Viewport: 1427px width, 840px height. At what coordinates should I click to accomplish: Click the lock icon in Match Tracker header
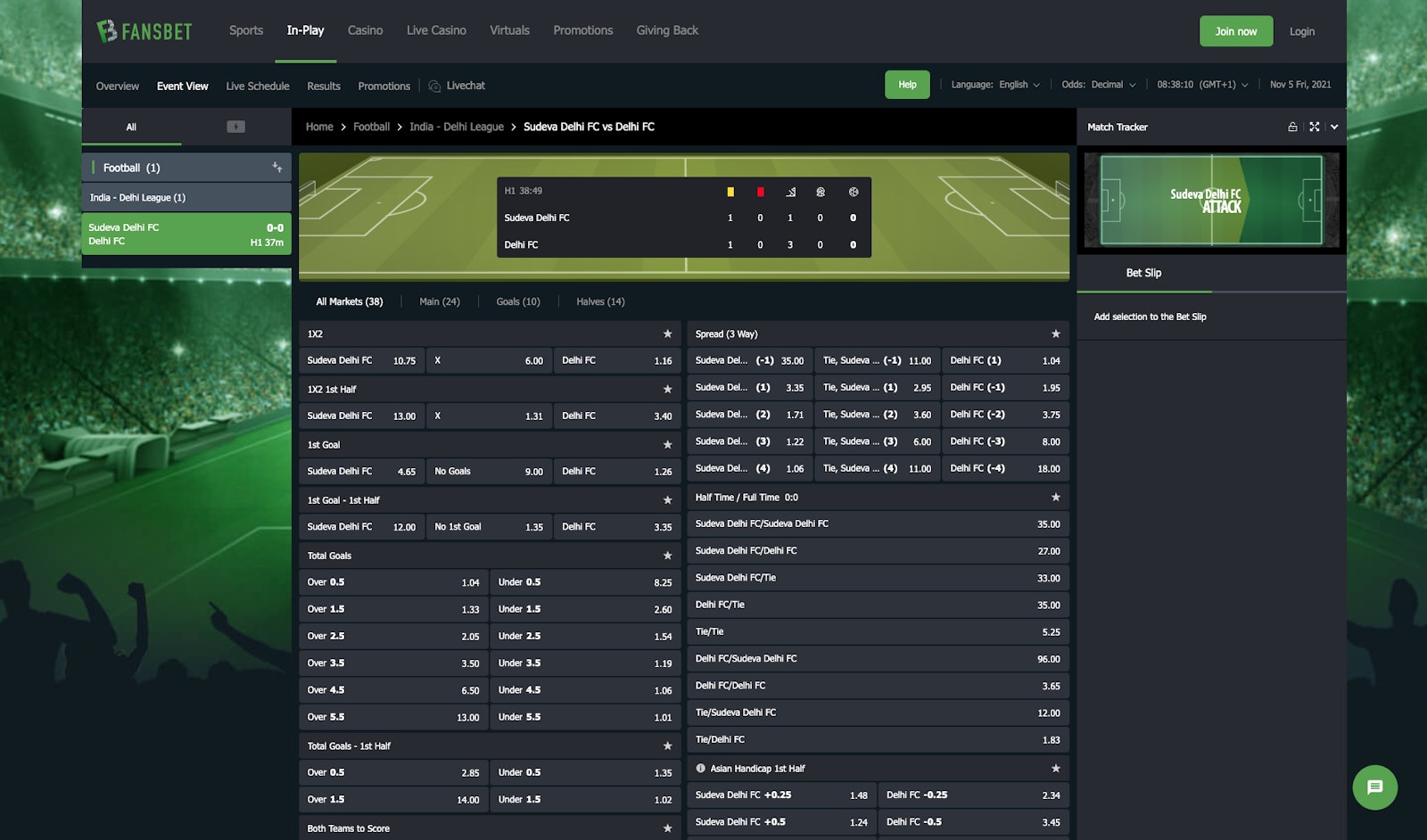1292,128
